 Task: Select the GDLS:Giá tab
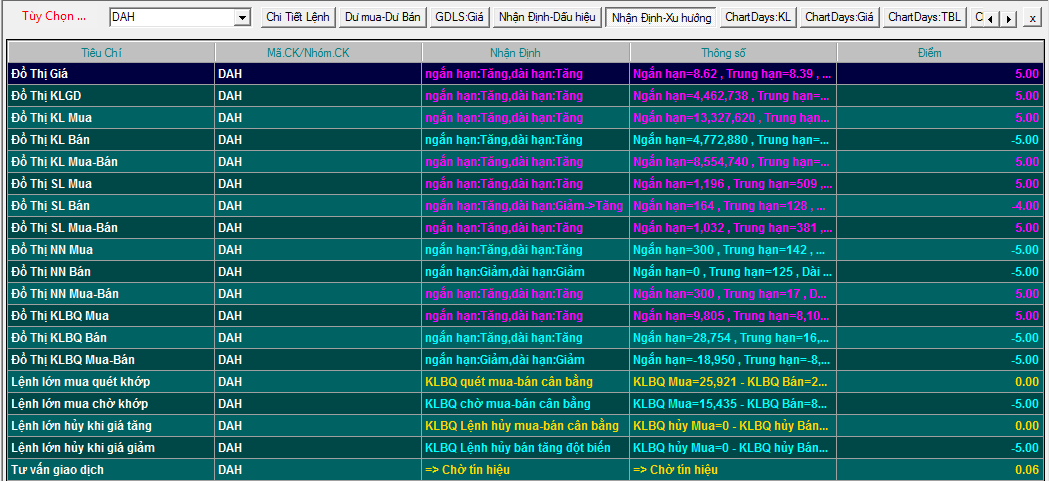(x=459, y=17)
